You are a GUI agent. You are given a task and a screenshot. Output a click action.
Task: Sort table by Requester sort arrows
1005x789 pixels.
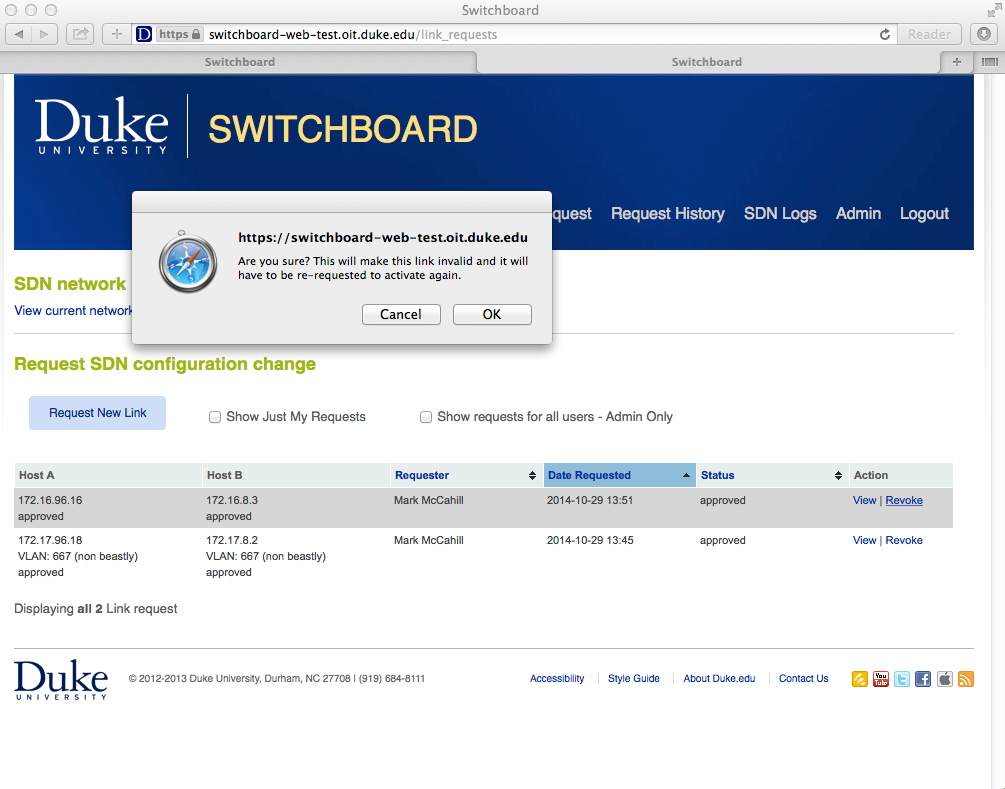pos(532,475)
